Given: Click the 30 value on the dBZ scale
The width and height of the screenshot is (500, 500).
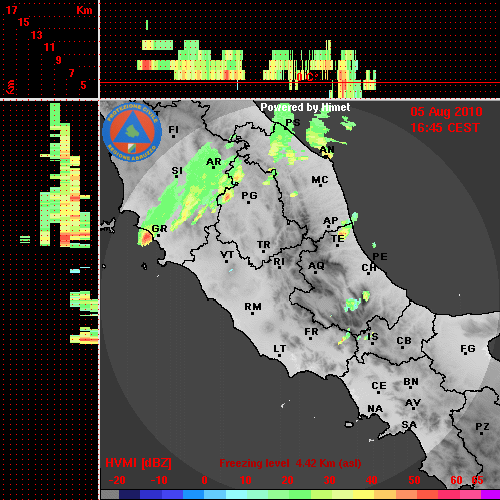Looking at the screenshot, I should pyautogui.click(x=330, y=480).
